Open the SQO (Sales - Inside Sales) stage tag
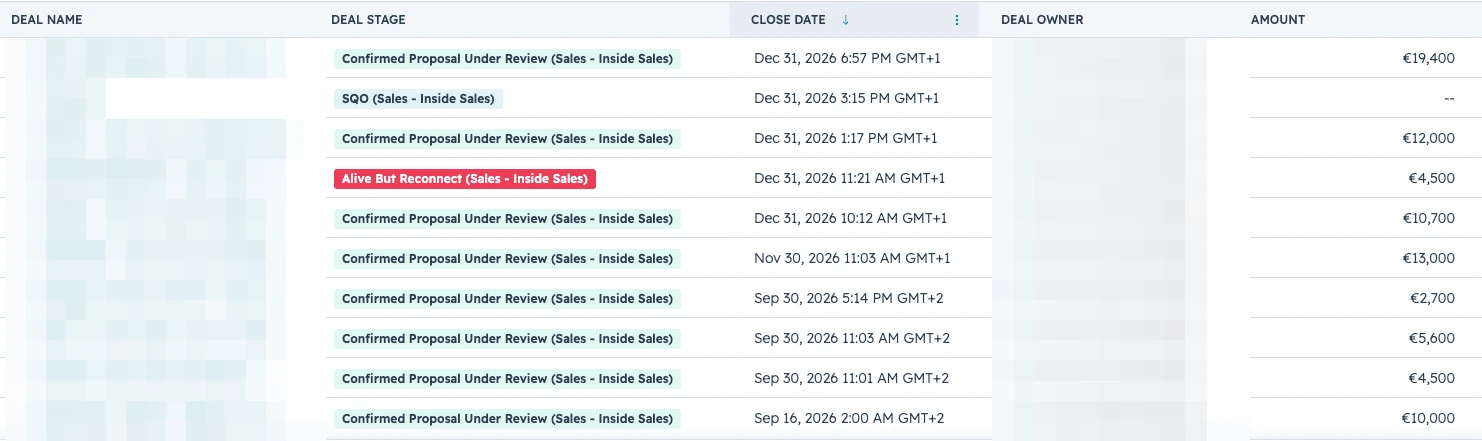This screenshot has width=1482, height=441. point(418,99)
